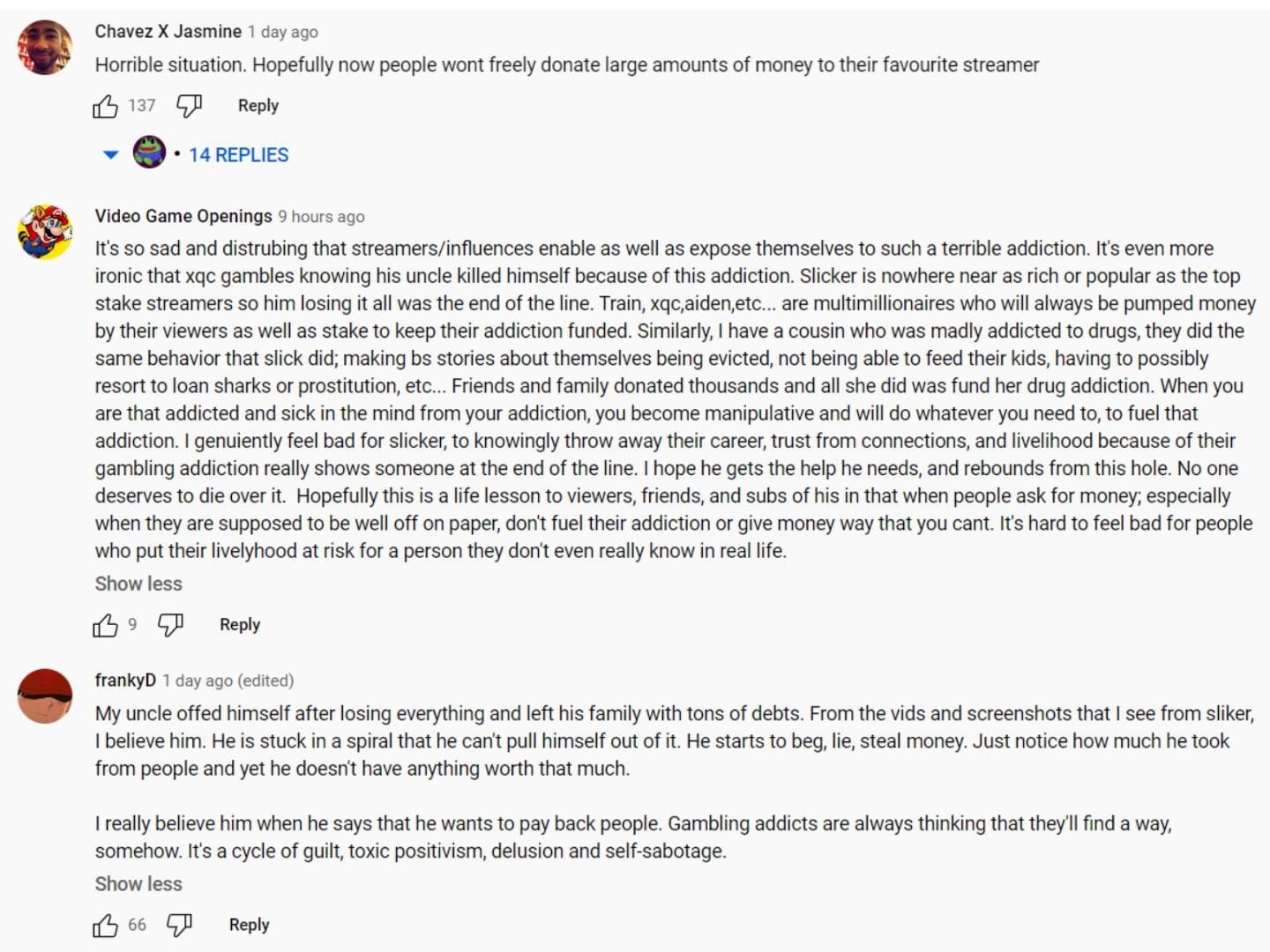Image resolution: width=1270 pixels, height=952 pixels.
Task: Click the blue replies dropdown arrow
Action: pyautogui.click(x=111, y=155)
